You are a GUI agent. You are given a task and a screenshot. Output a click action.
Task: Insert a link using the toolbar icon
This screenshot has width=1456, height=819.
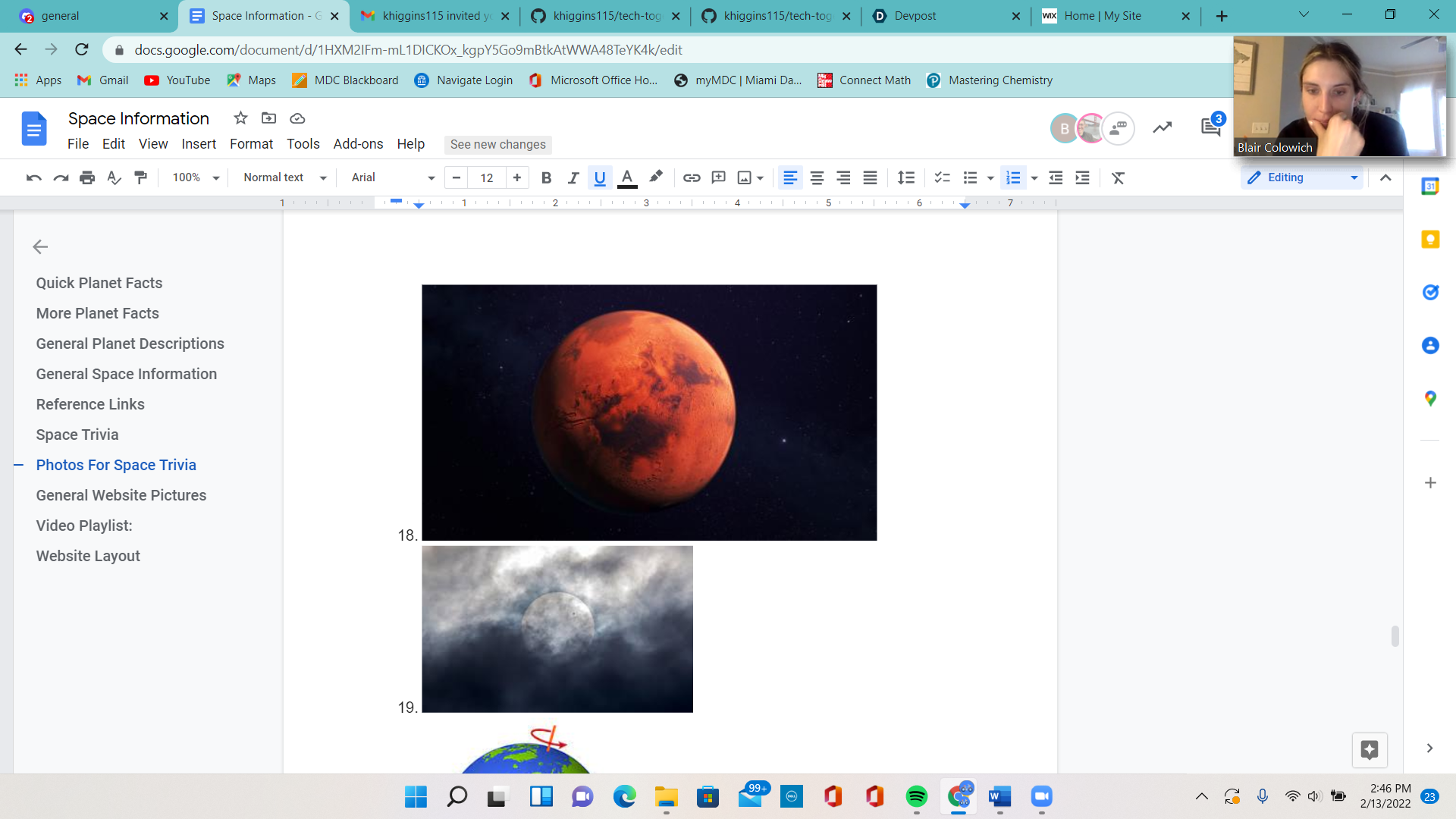click(691, 177)
